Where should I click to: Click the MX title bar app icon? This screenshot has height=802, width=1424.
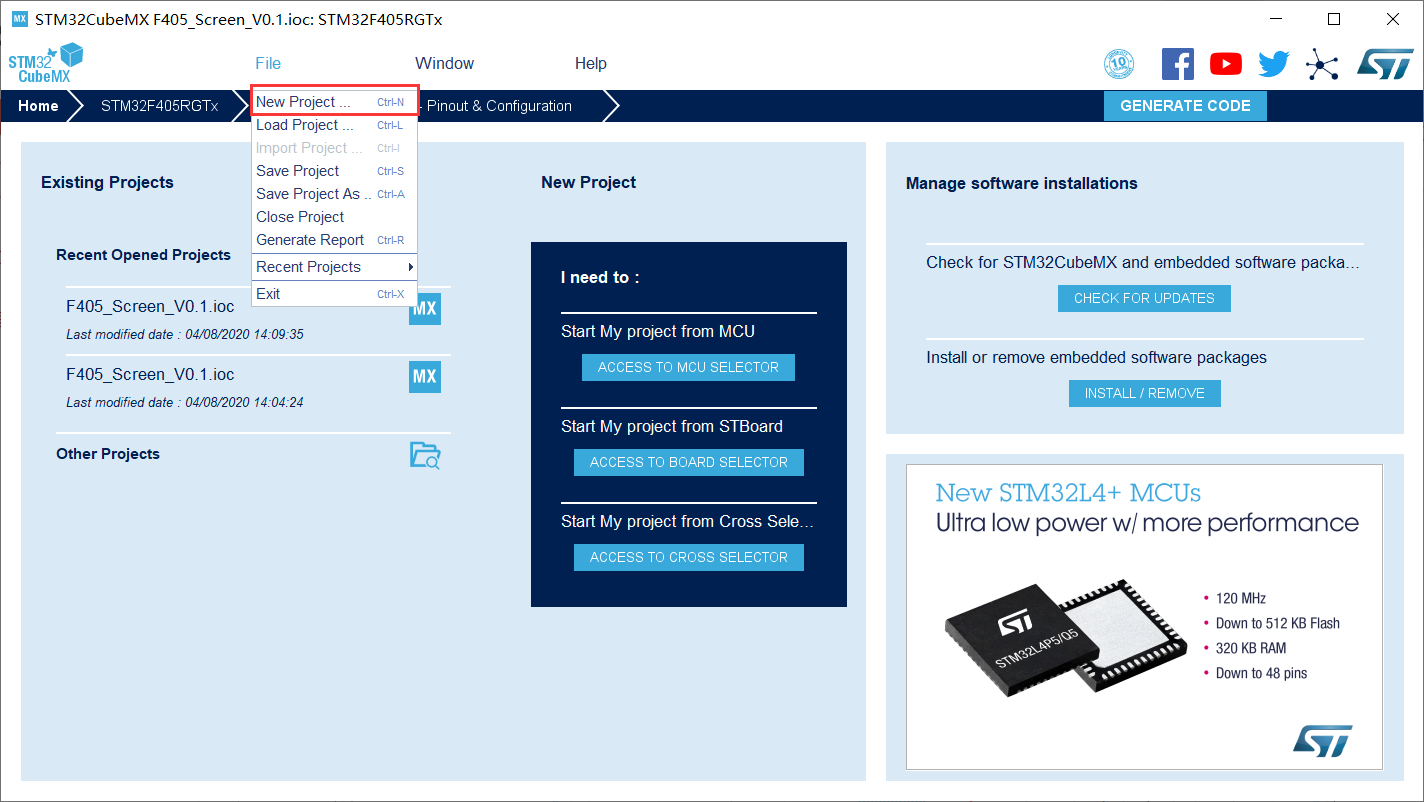pos(19,19)
